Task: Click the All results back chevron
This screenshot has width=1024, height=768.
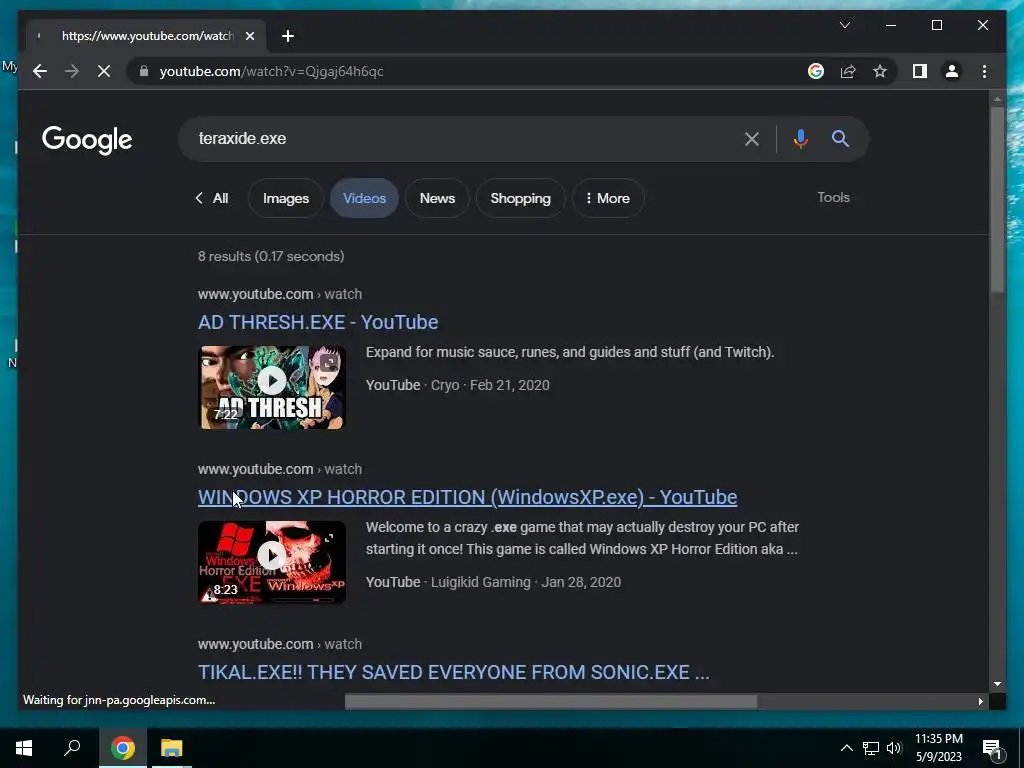Action: click(212, 198)
